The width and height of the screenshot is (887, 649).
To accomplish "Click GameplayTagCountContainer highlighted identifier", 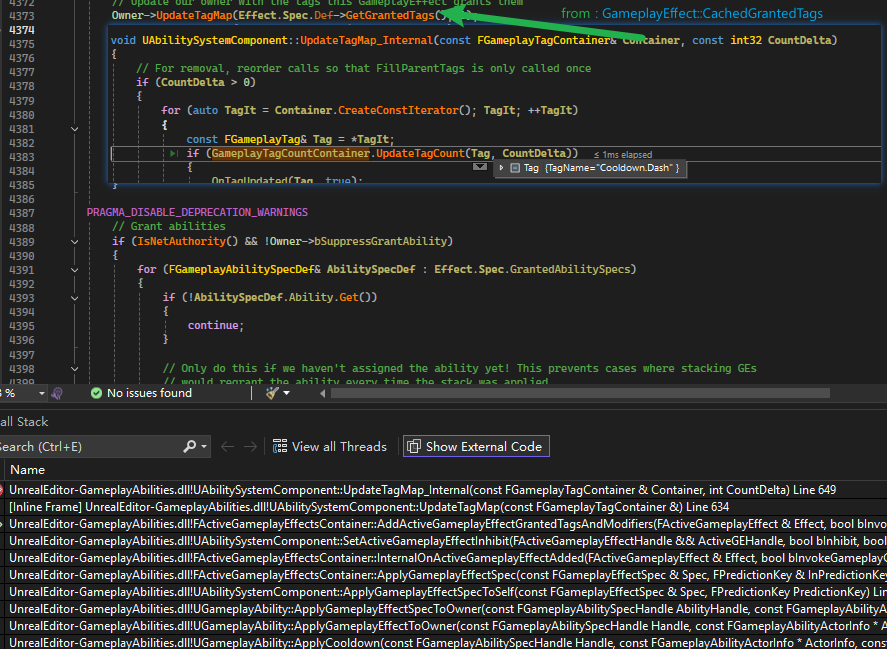I will coord(290,153).
